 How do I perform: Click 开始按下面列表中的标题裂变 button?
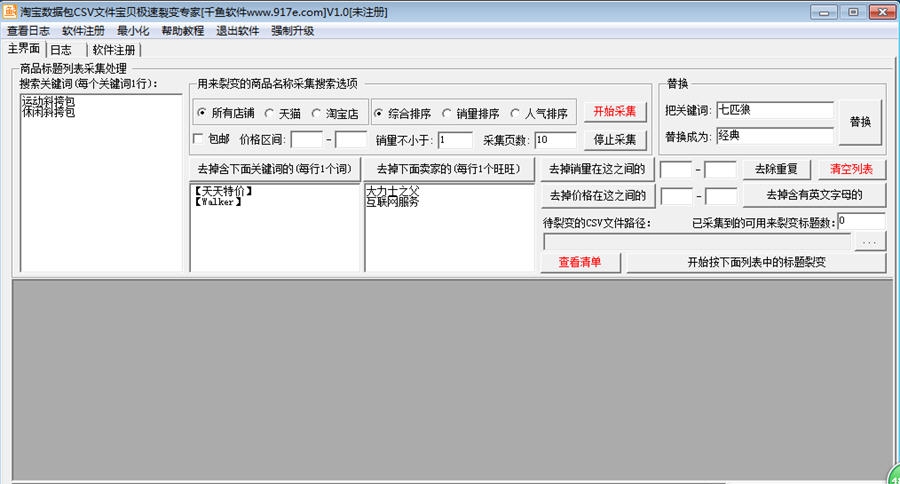point(756,262)
